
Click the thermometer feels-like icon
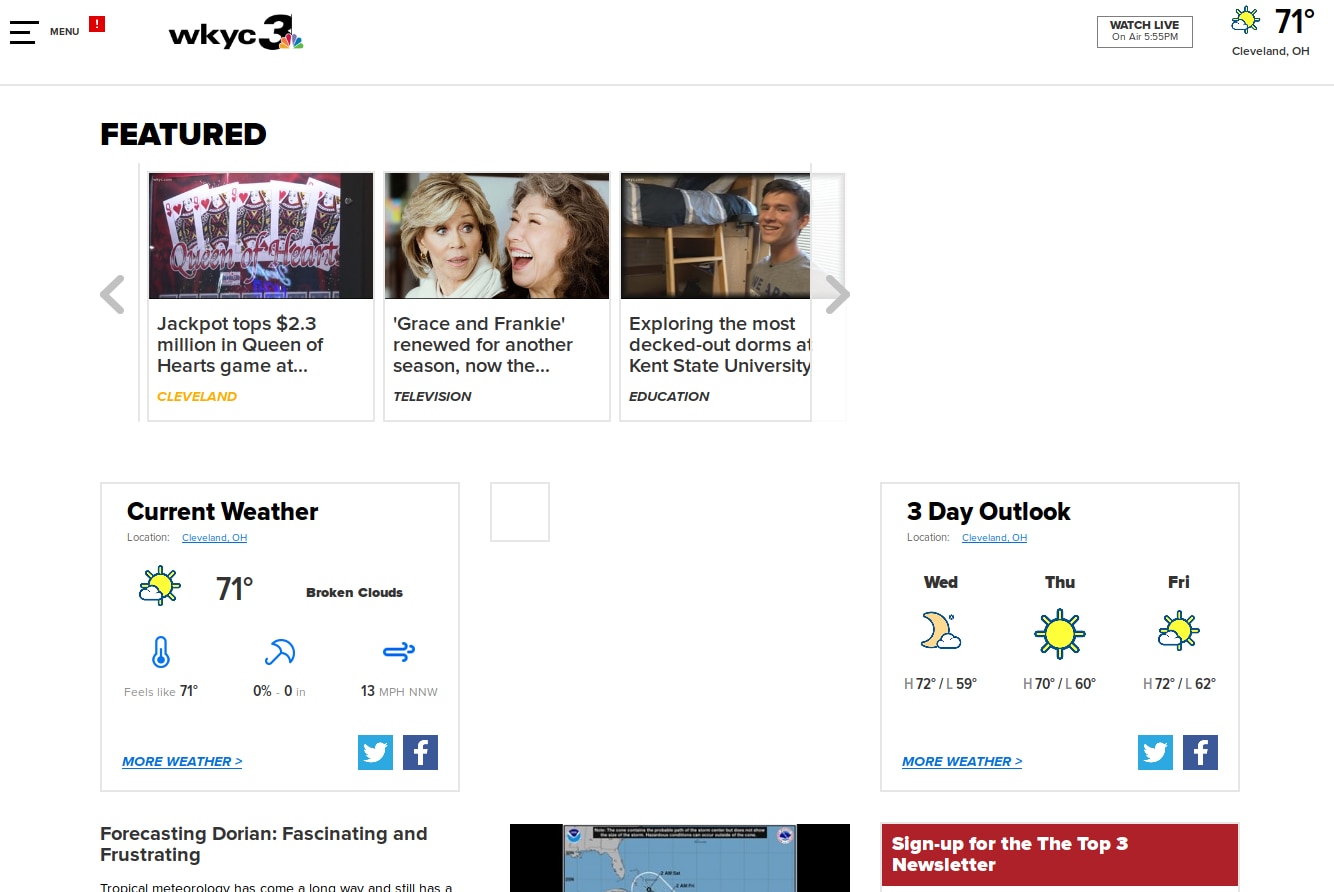[x=160, y=652]
